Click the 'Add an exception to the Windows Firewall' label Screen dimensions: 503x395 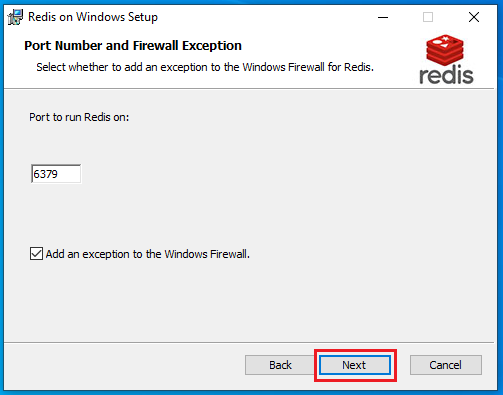click(148, 254)
